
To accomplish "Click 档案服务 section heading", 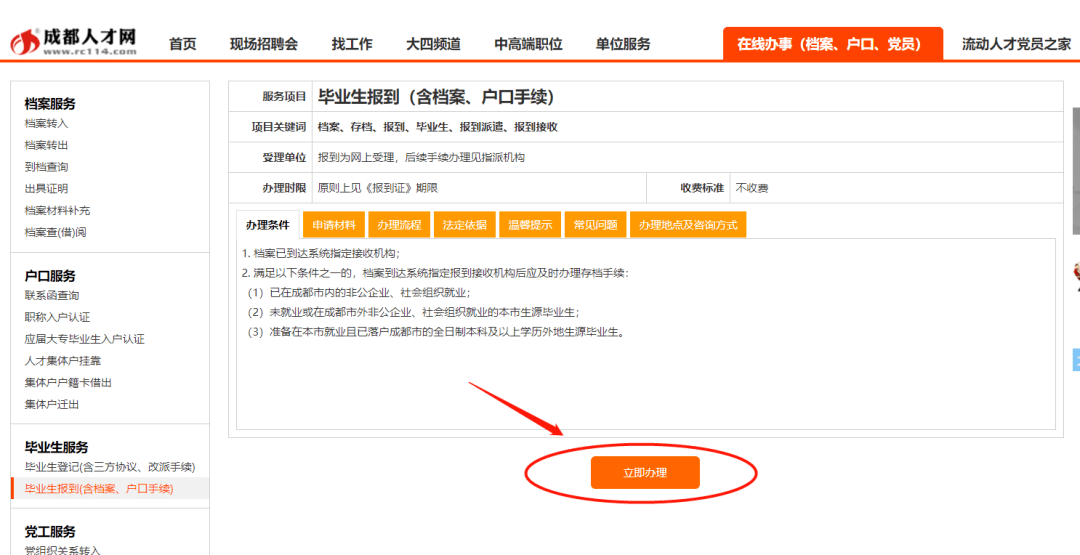I will click(50, 104).
